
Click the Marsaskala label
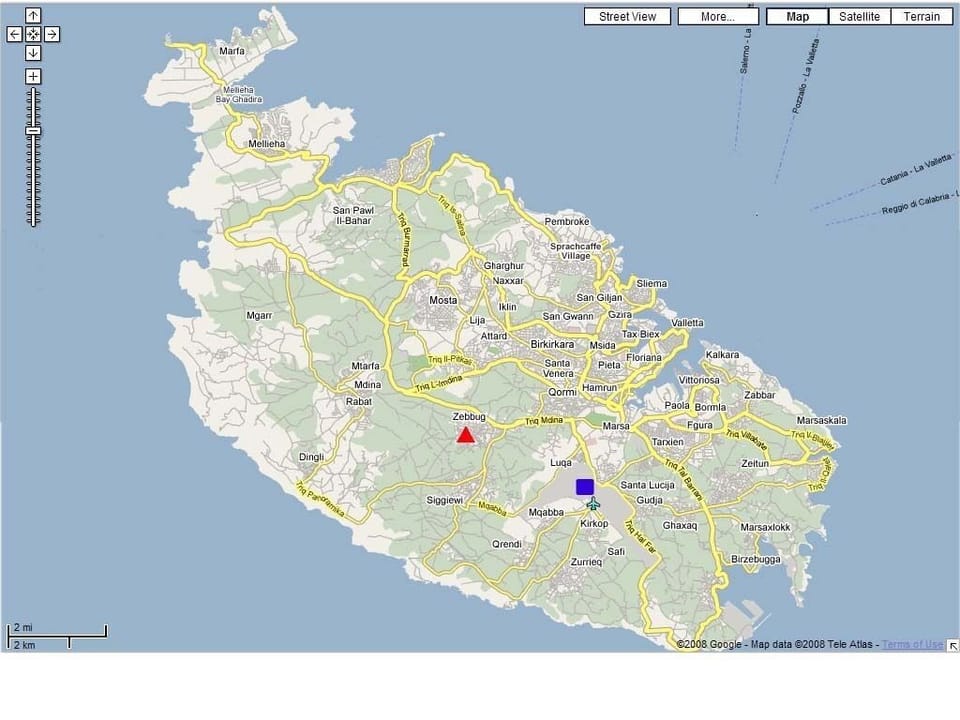822,420
